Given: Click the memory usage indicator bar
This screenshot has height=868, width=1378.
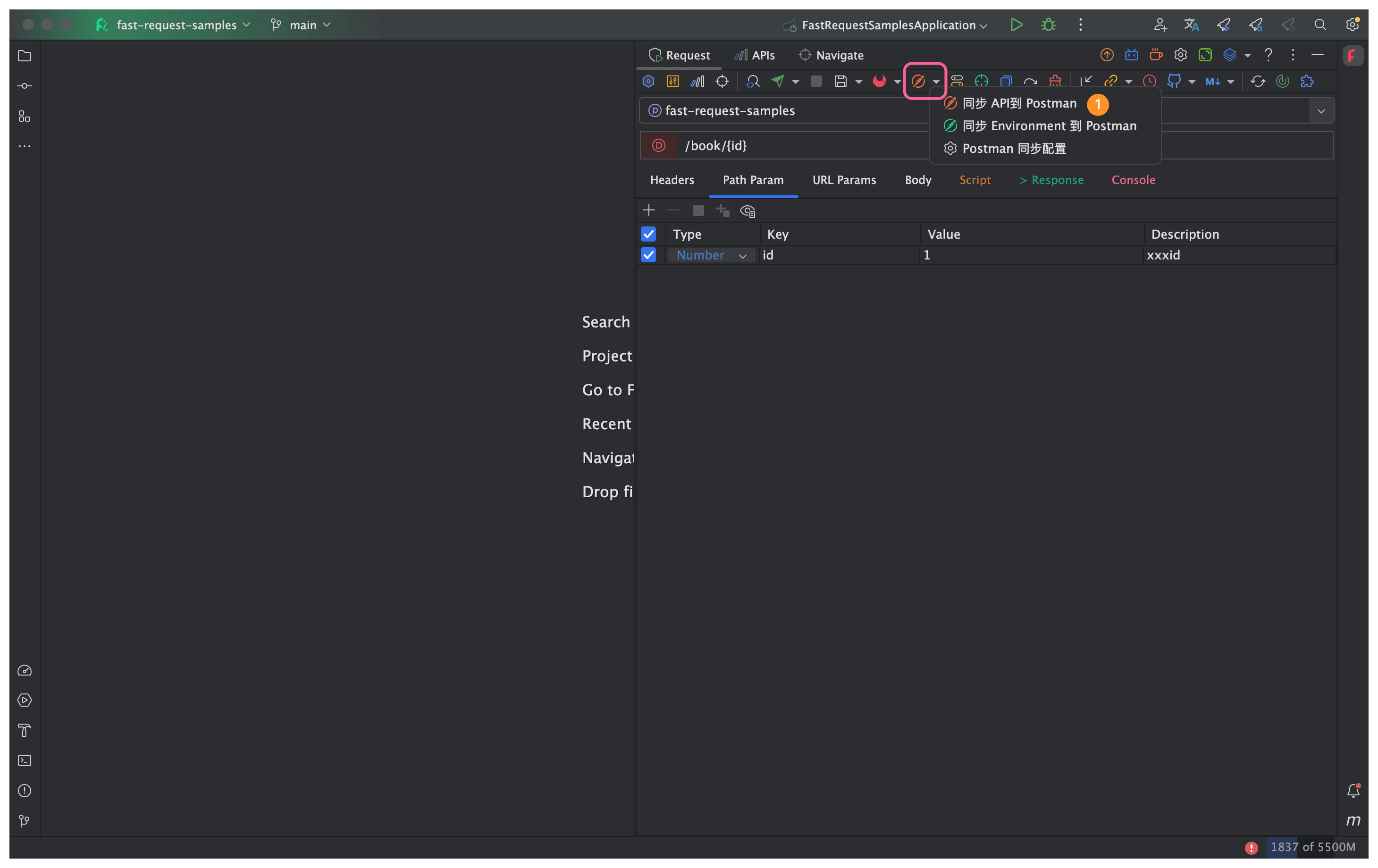Looking at the screenshot, I should pyautogui.click(x=1312, y=847).
